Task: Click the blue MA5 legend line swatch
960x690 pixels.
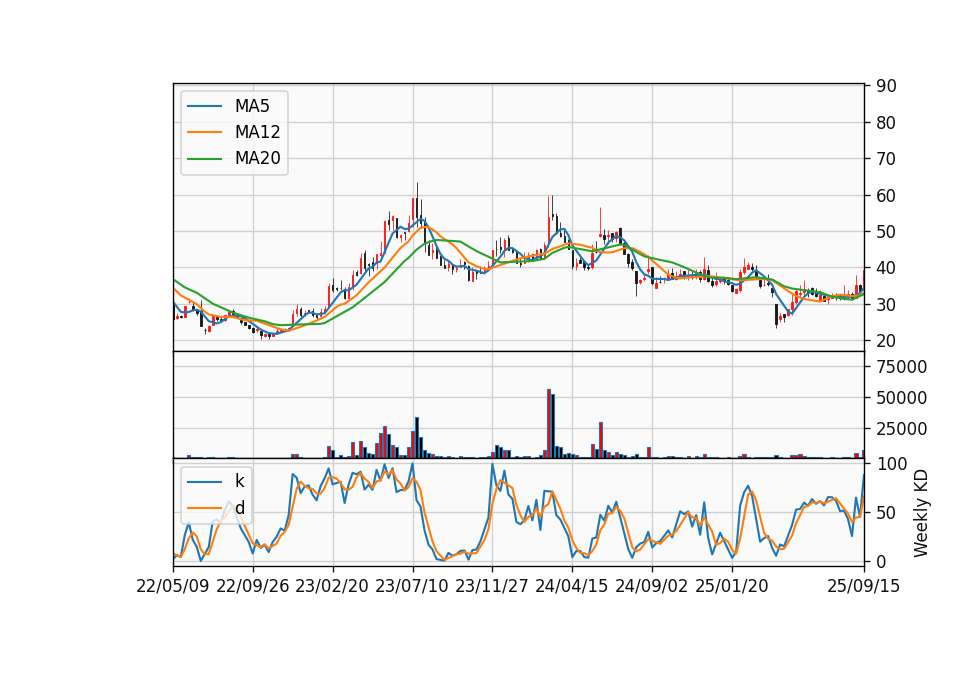Action: 204,106
